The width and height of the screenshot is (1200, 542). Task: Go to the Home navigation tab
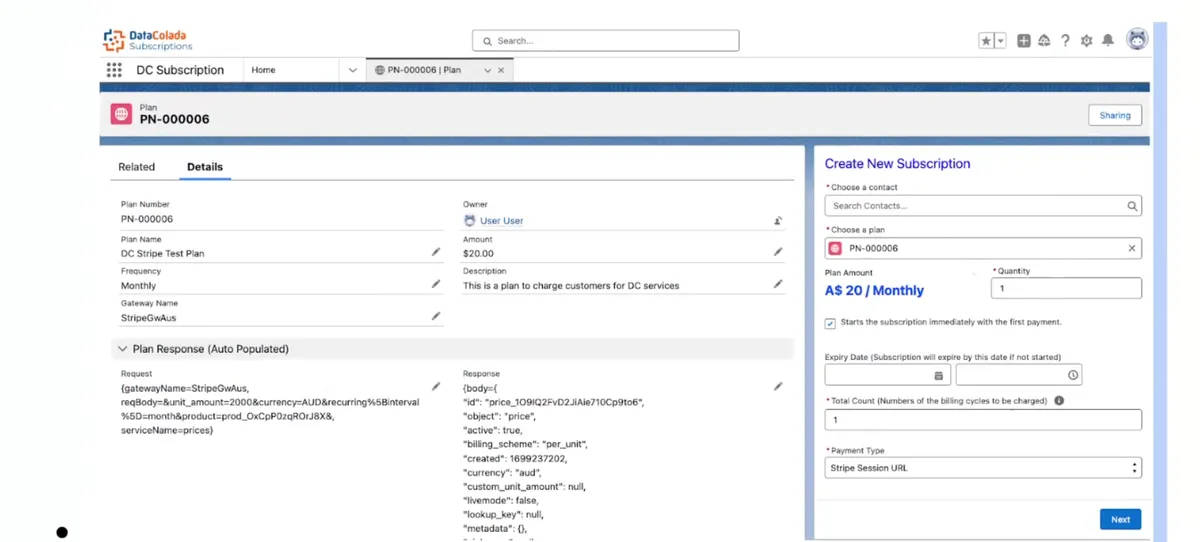point(264,70)
